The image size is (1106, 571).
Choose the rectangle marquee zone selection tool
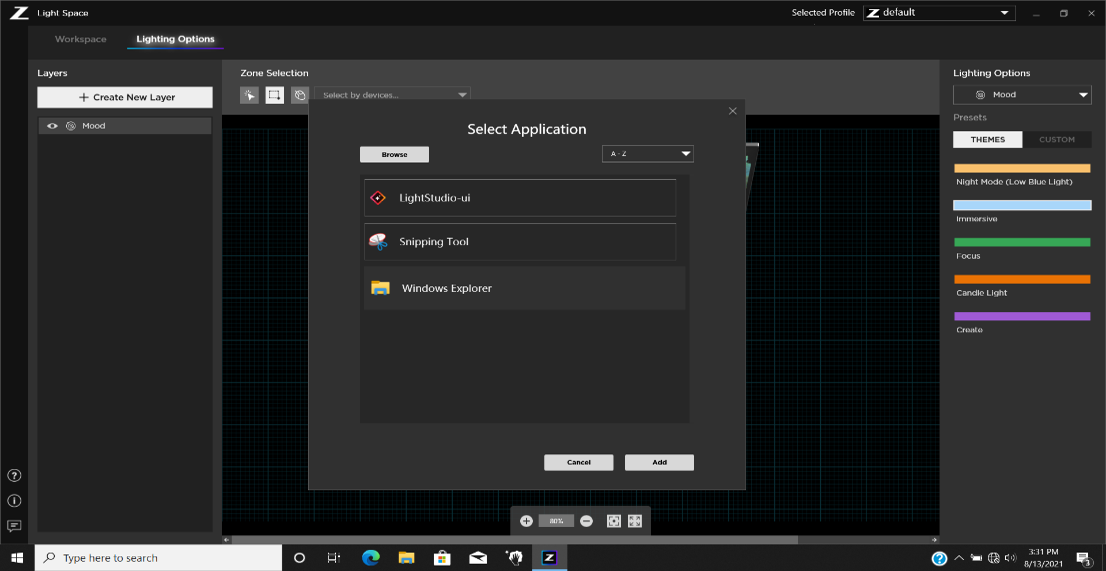pos(274,95)
